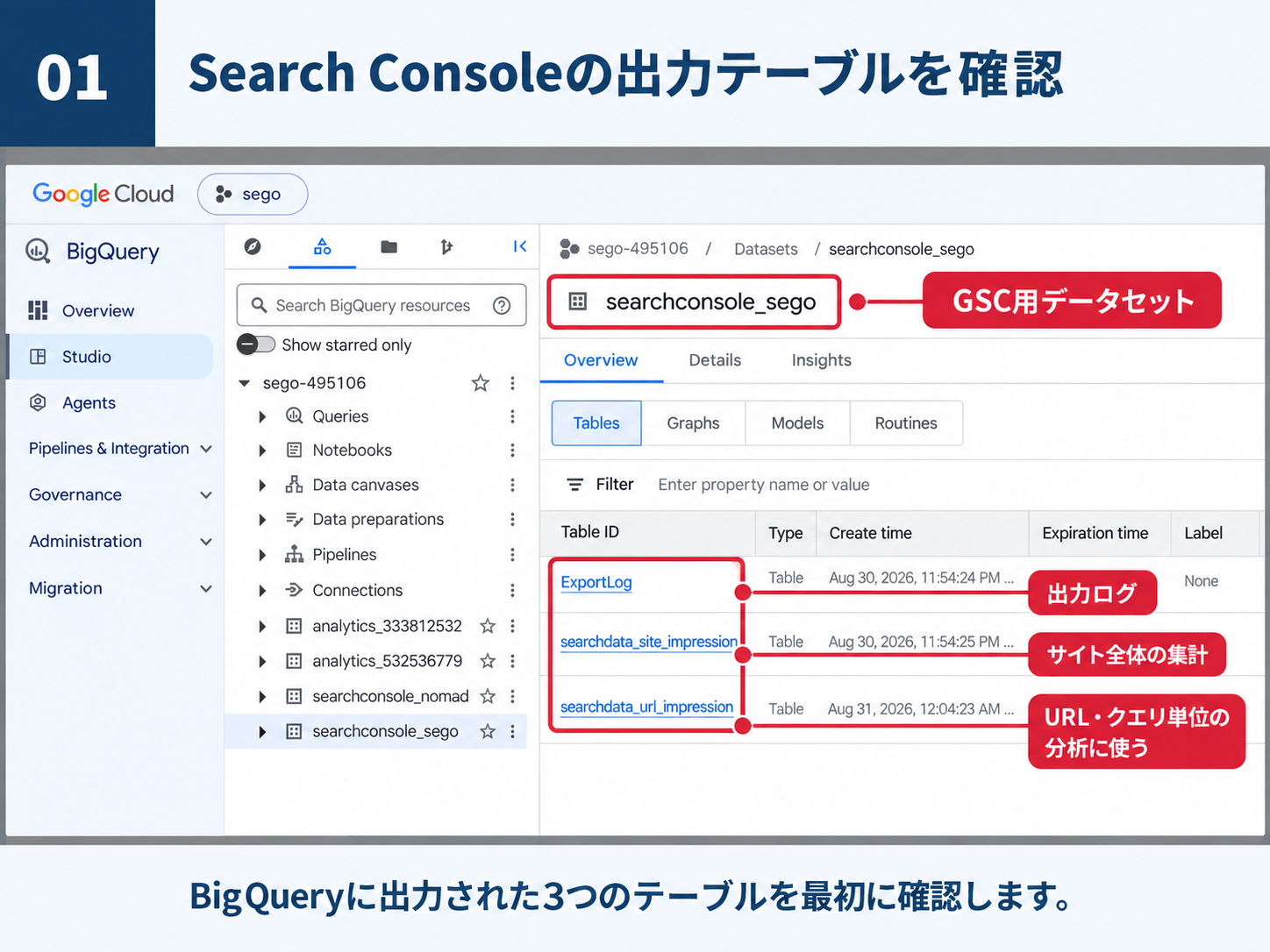The image size is (1270, 952).
Task: Click the search help question icon
Action: tap(502, 305)
